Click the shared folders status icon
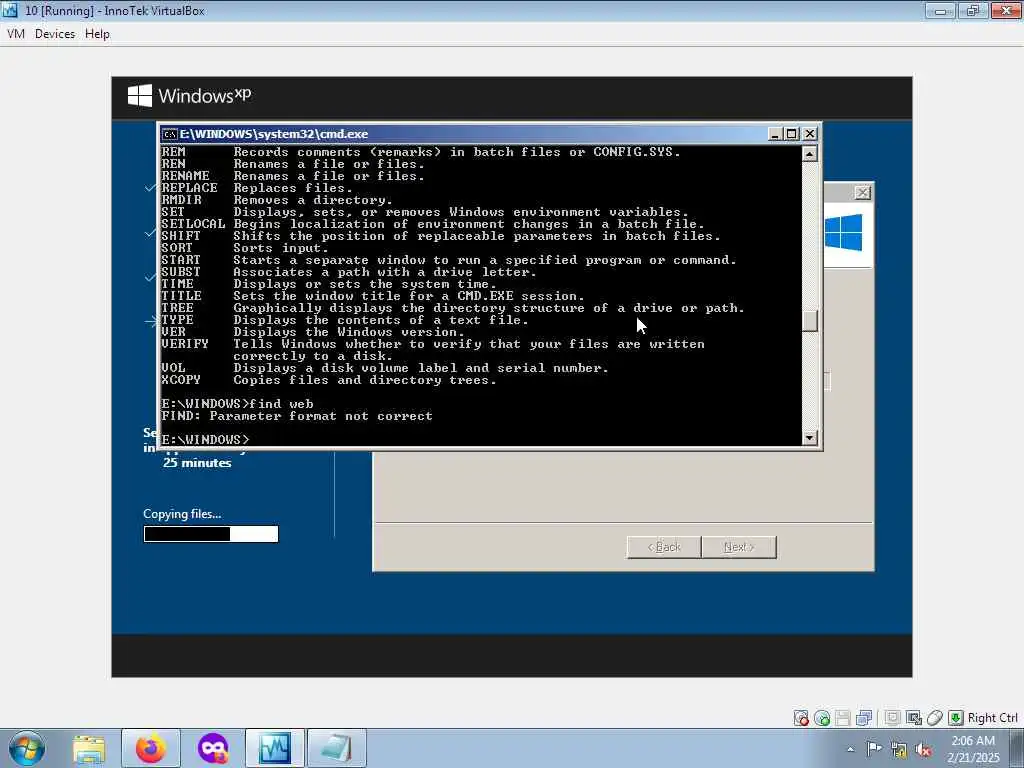 914,718
